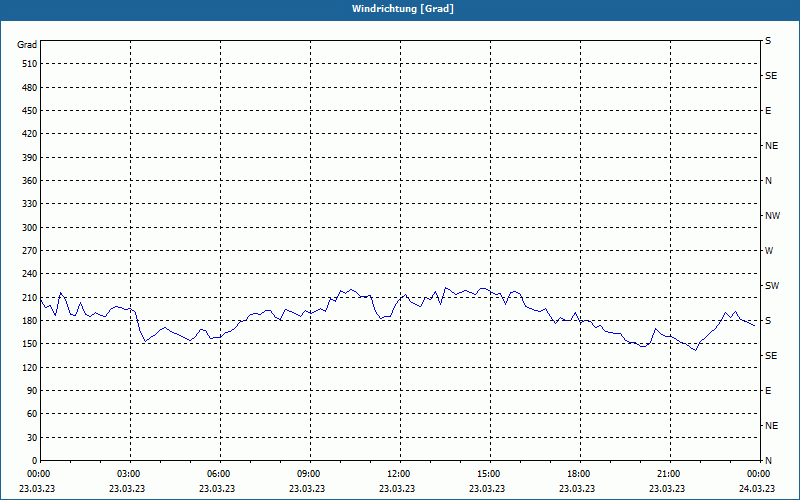The image size is (800, 500).
Task: Select the 180 degree axis label
Action: point(30,320)
